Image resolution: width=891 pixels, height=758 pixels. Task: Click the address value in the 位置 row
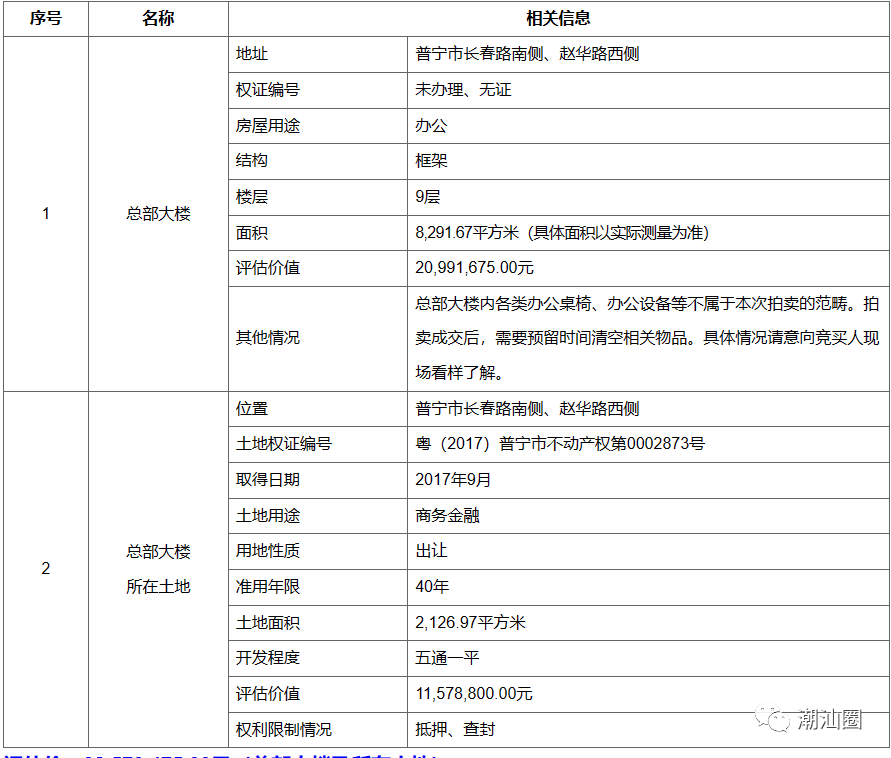click(527, 409)
